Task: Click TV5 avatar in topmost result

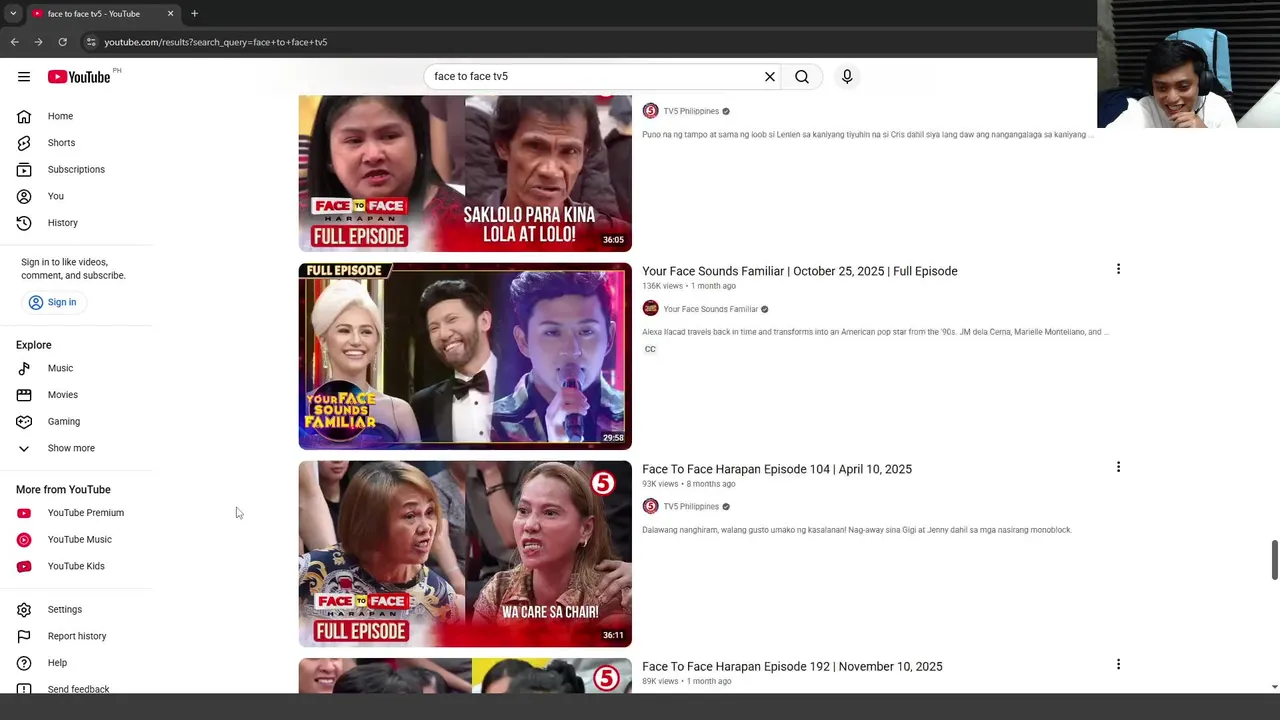Action: click(x=650, y=111)
